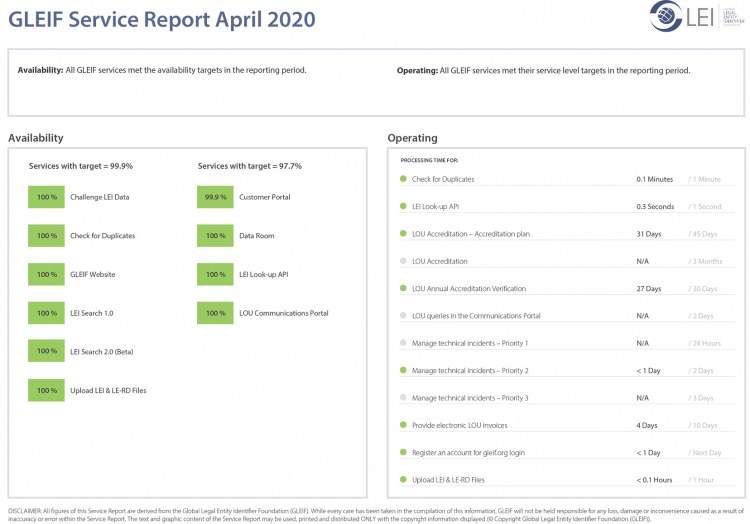Viewport: 750px width, 524px height.
Task: Click grey status dot beside LOU Accreditation N/A row
Action: click(x=403, y=261)
